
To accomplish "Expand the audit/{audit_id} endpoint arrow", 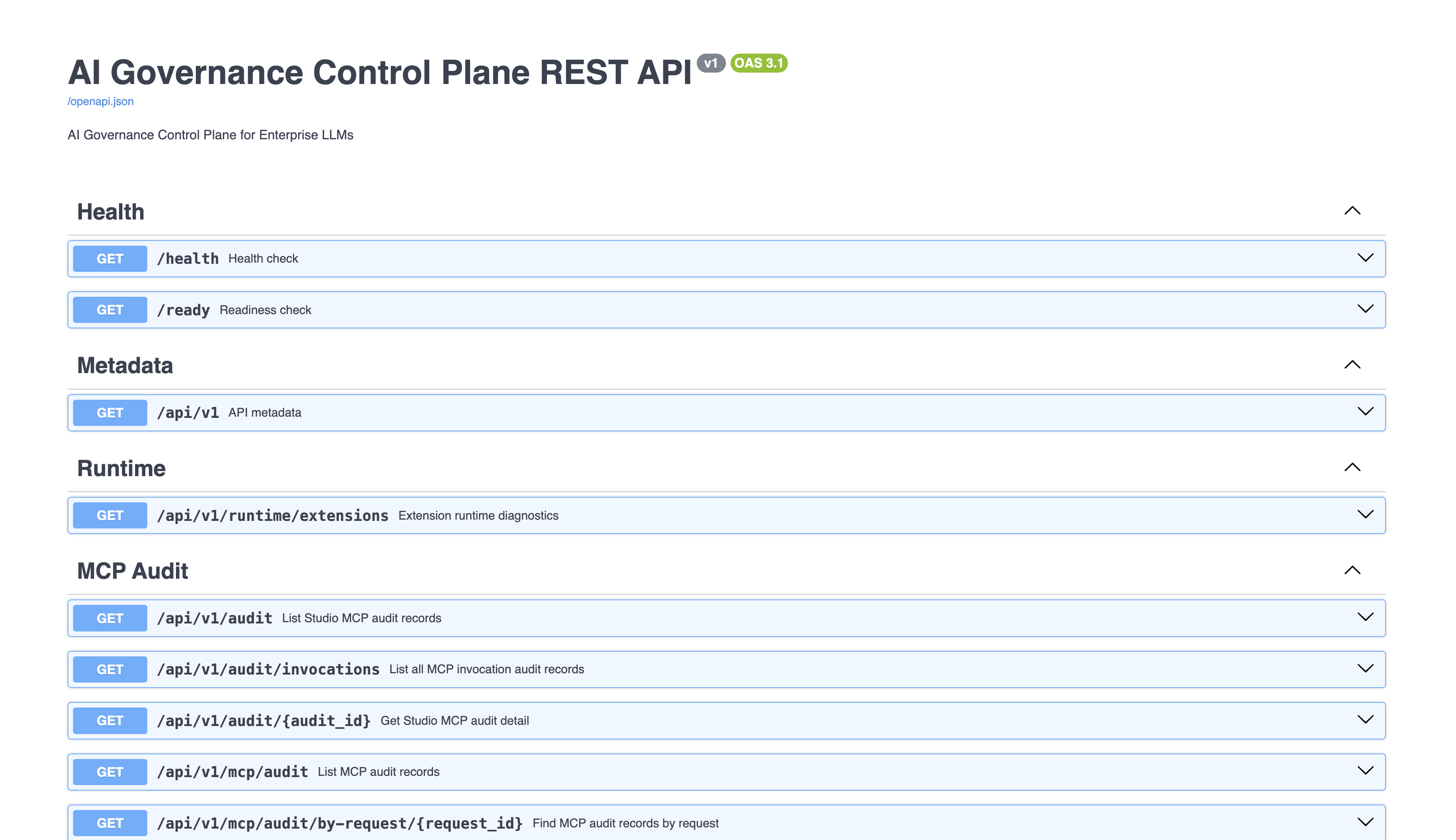I will [x=1365, y=720].
